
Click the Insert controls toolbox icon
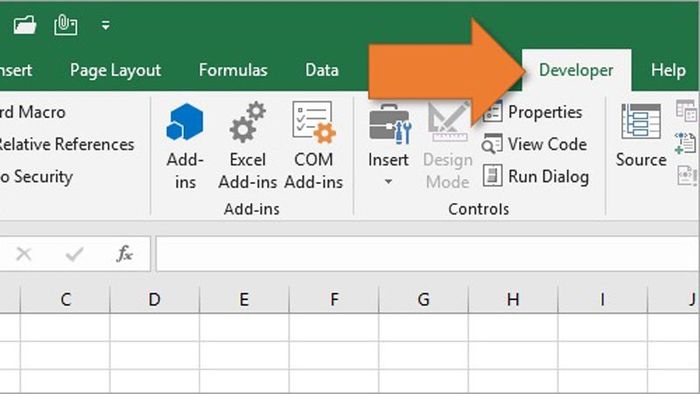(389, 124)
